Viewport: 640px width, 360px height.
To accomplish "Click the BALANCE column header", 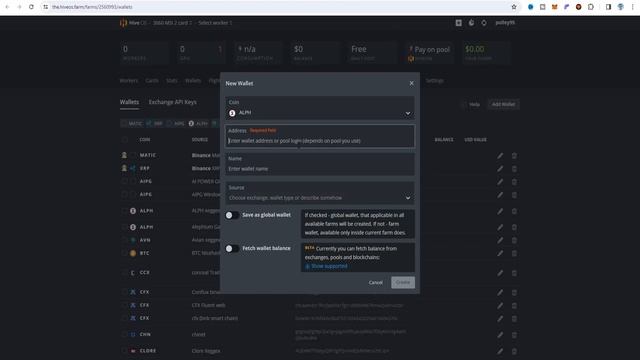I will click(x=444, y=140).
